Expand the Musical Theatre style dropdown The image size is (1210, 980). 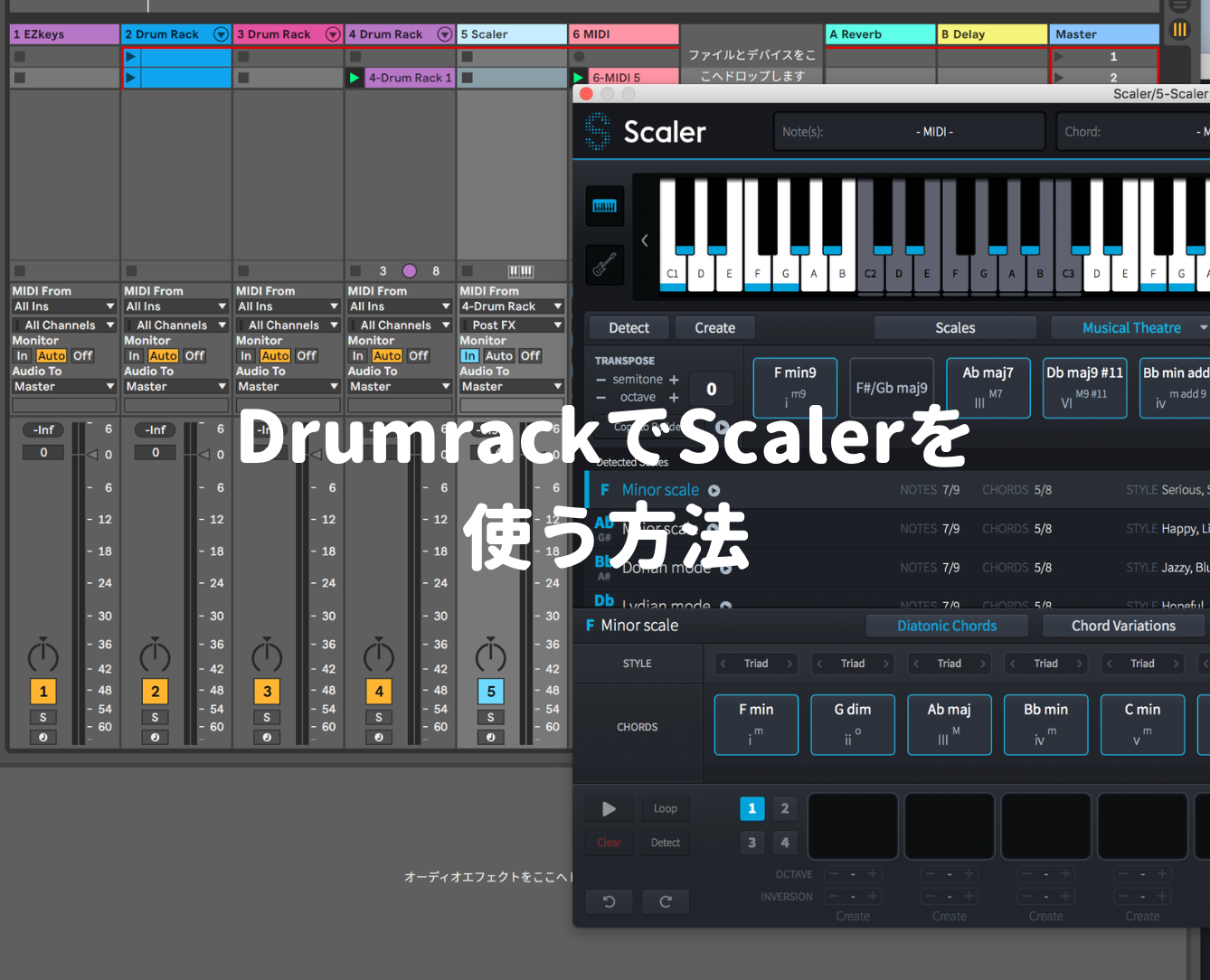click(x=1203, y=328)
